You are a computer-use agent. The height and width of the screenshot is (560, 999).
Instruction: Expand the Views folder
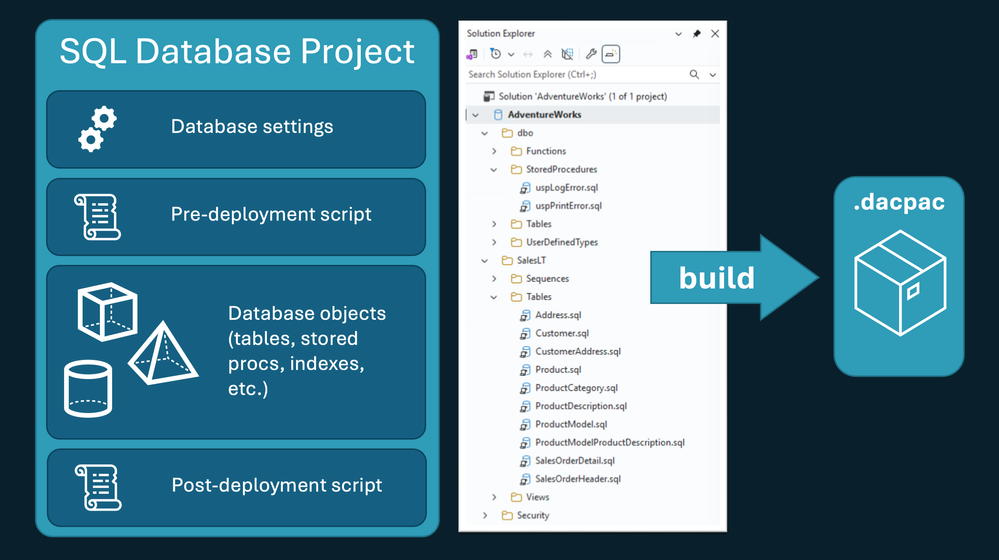pyautogui.click(x=494, y=497)
